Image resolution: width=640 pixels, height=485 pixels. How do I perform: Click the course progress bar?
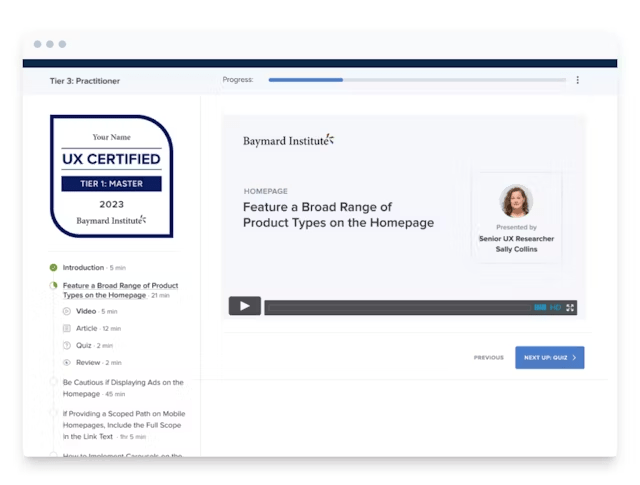click(x=417, y=80)
